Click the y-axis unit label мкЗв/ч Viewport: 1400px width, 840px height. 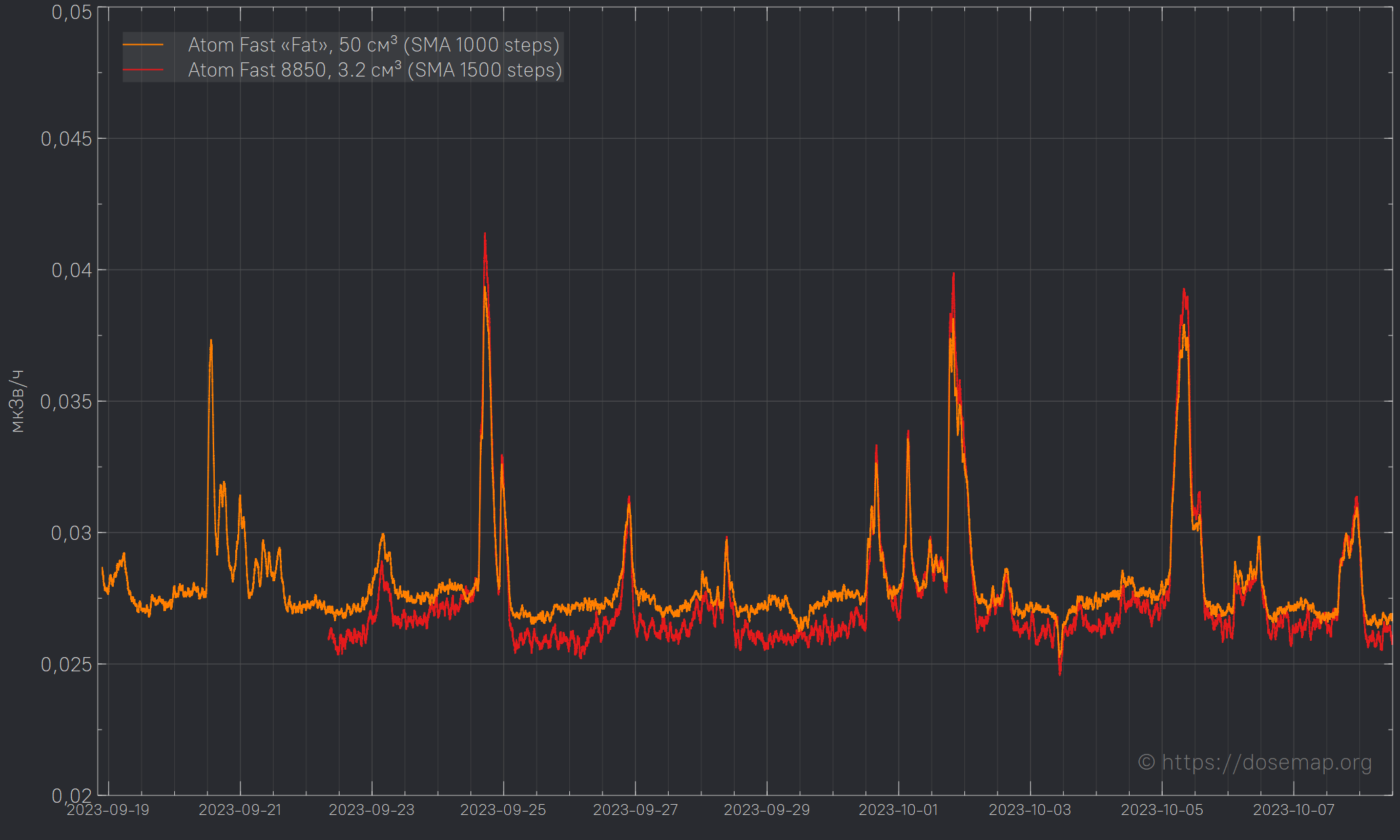click(x=18, y=401)
